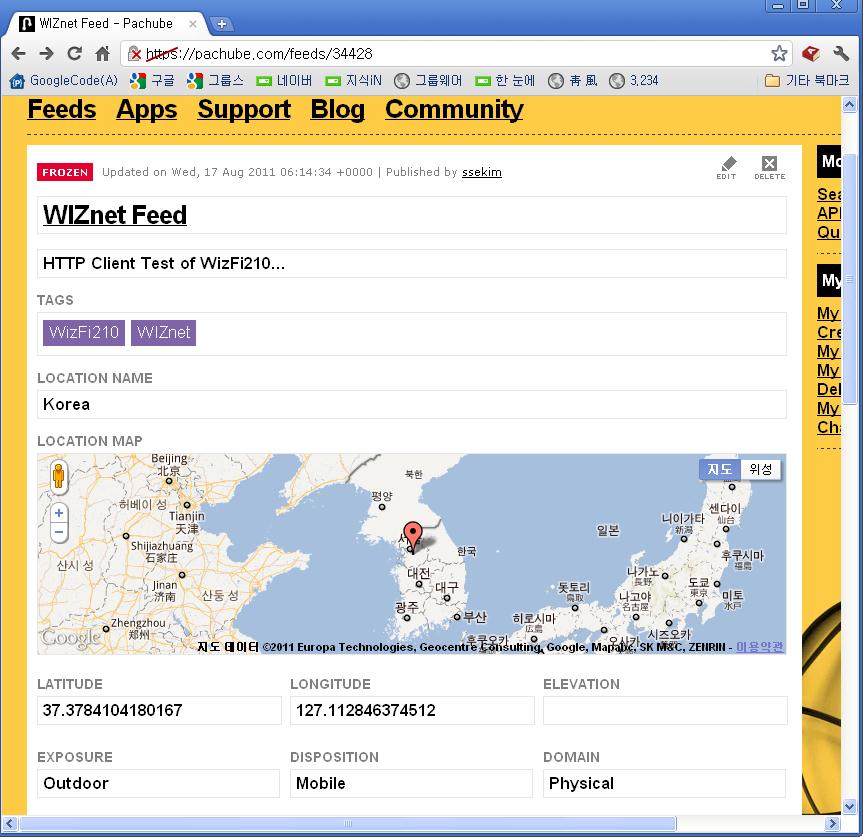
Task: Open the Community navigation item
Action: 454,110
